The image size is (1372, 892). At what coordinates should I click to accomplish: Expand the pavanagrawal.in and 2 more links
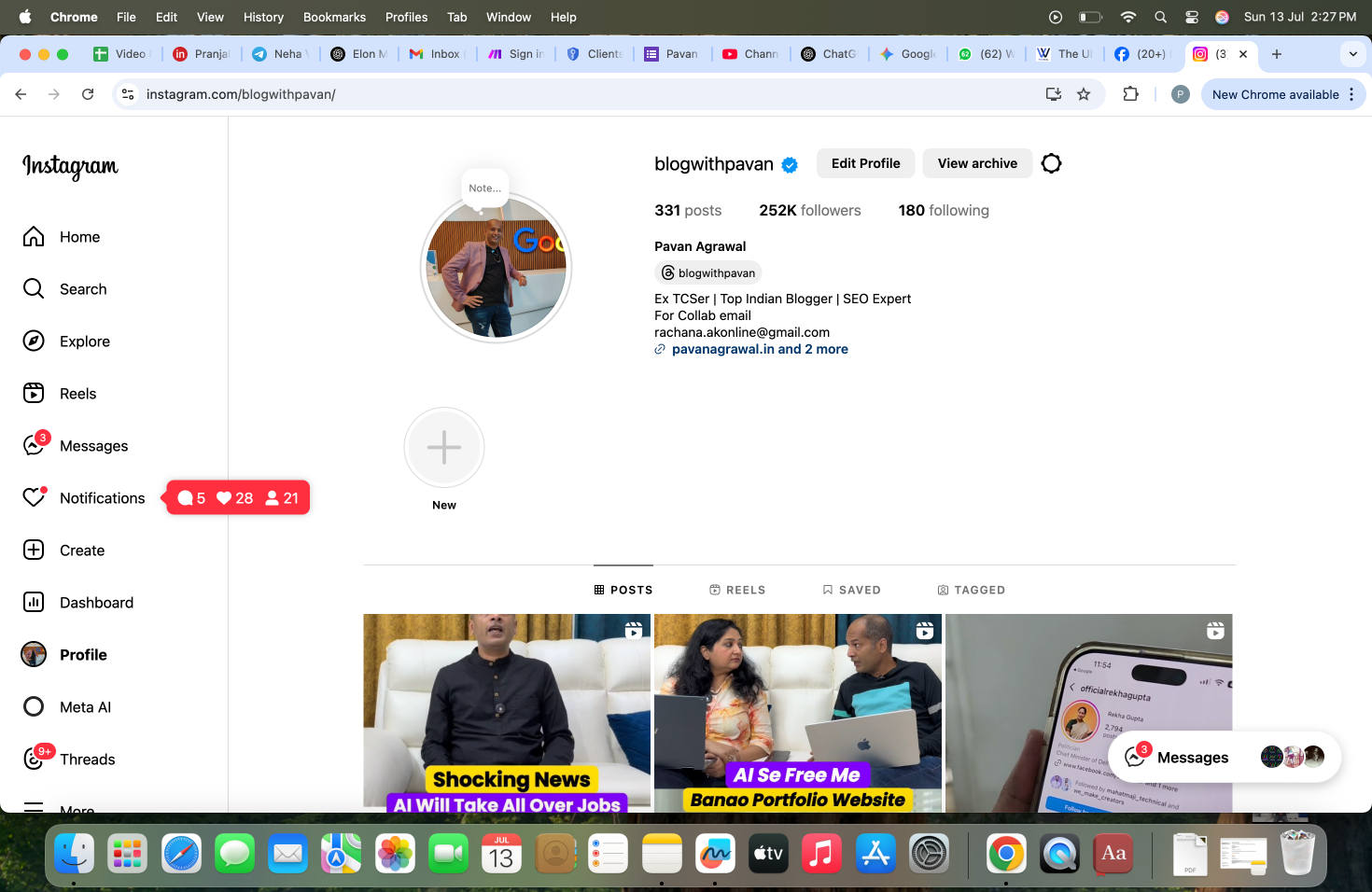tap(759, 349)
